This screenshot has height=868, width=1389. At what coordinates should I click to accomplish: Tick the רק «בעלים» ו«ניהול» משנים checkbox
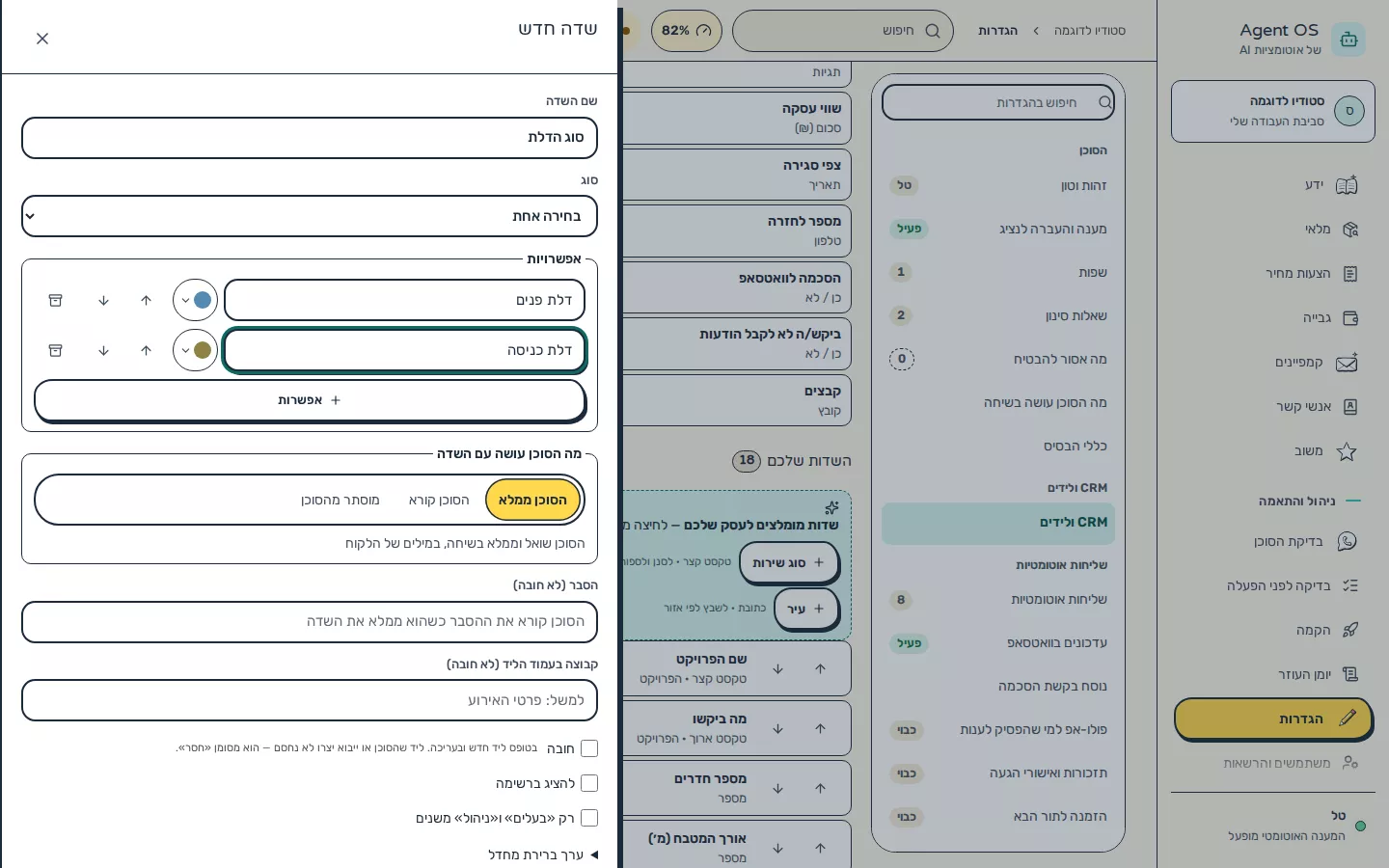point(589,818)
